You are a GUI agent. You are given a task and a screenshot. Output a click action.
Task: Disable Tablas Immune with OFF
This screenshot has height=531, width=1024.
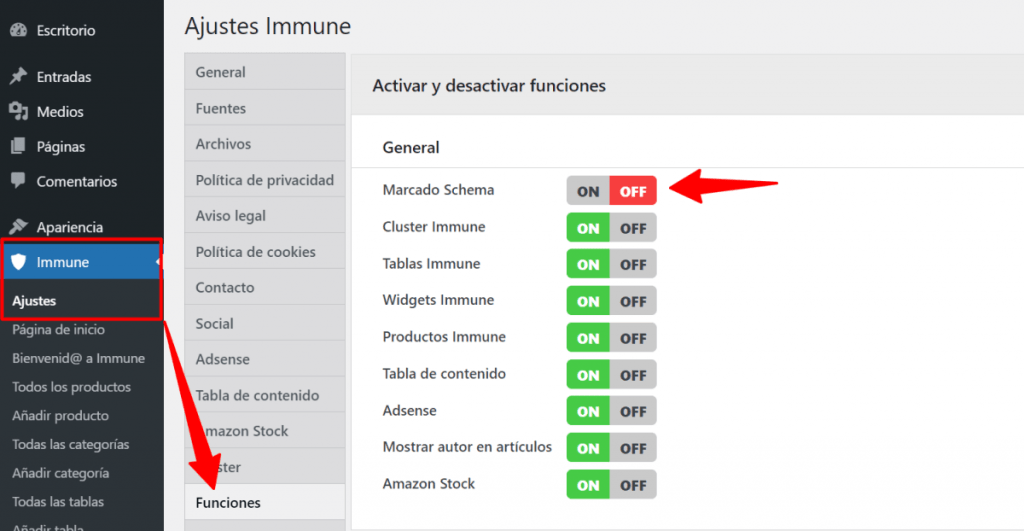click(633, 265)
